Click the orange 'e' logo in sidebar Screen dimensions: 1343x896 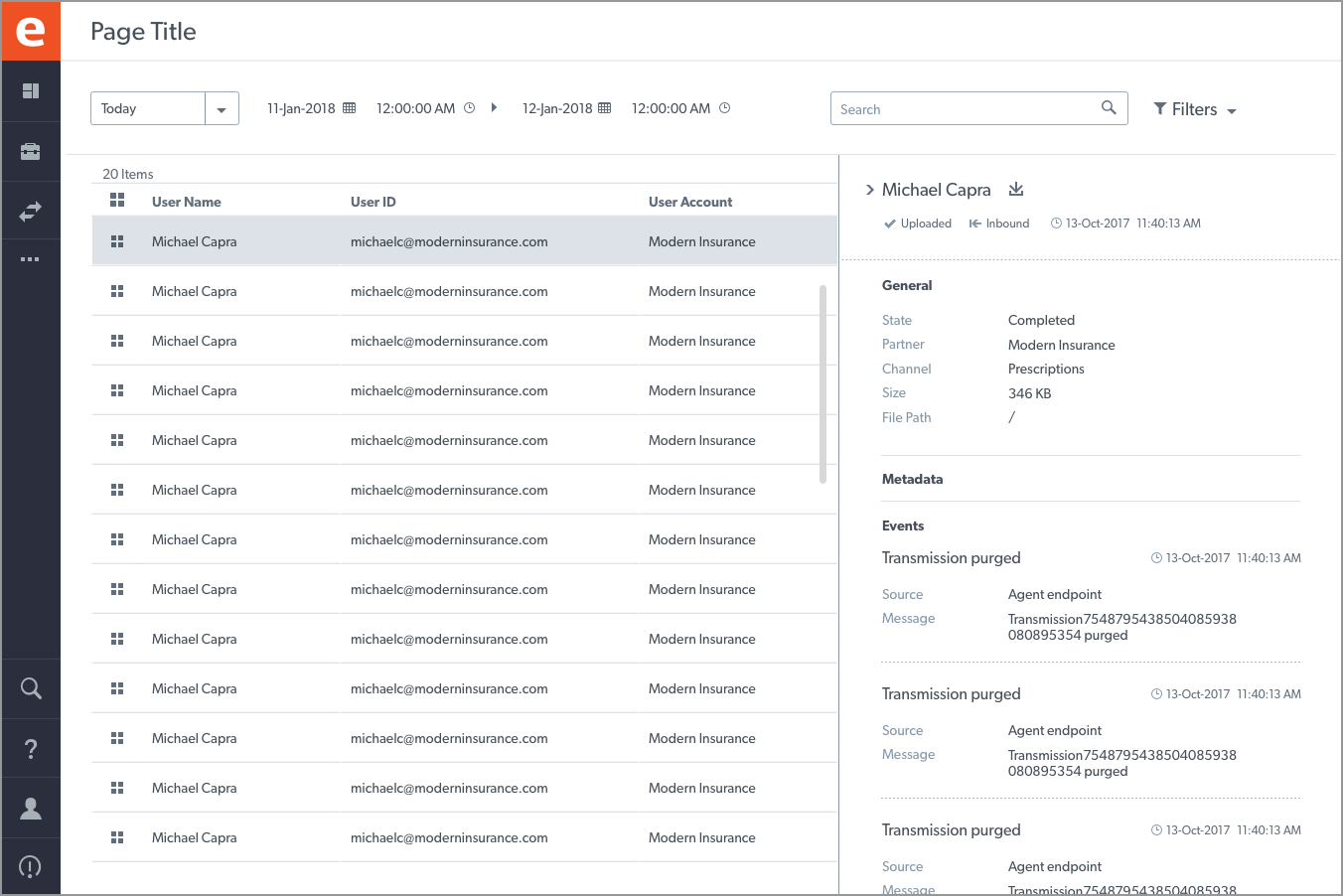31,31
